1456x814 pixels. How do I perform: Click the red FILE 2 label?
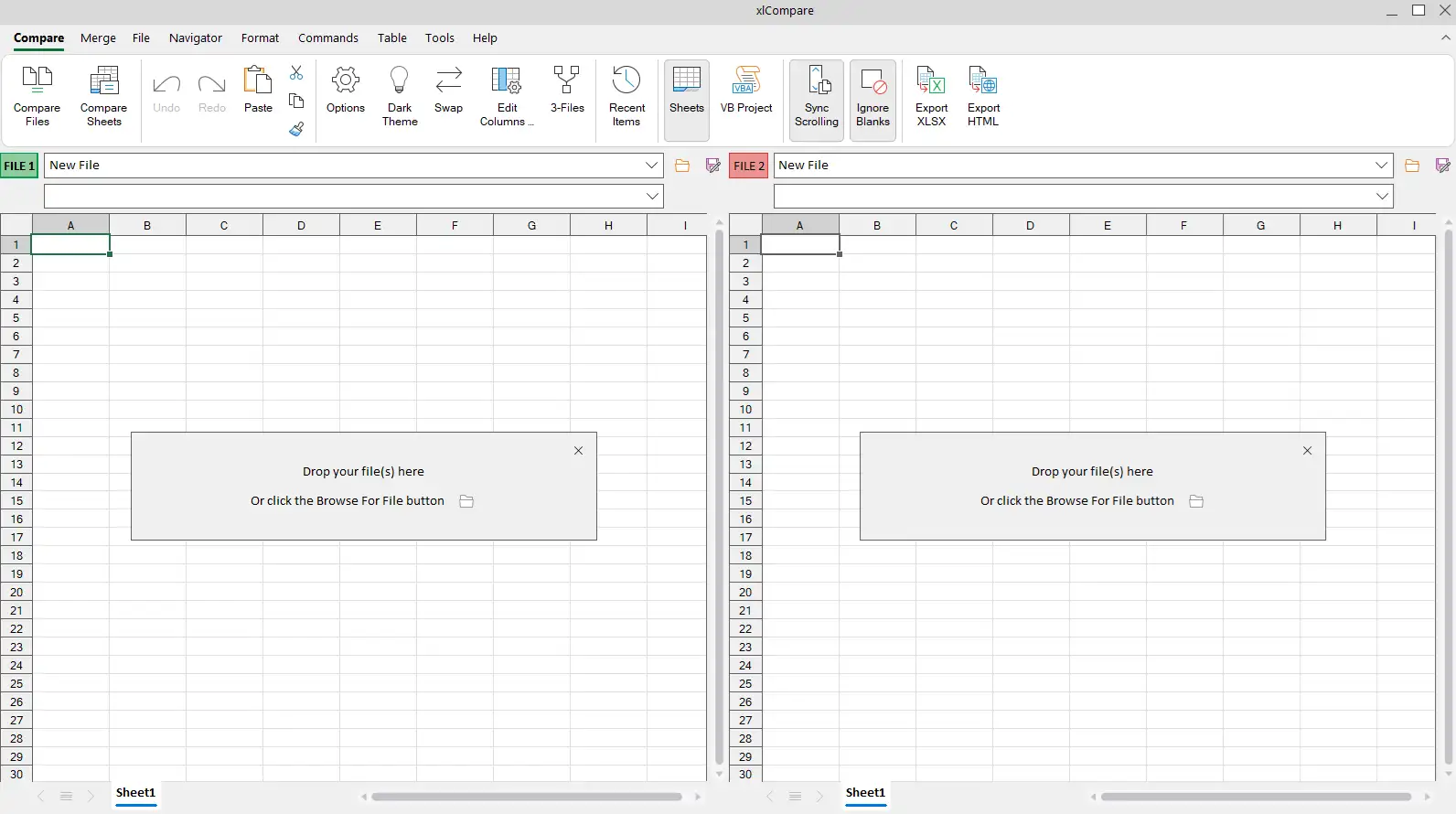coord(748,166)
